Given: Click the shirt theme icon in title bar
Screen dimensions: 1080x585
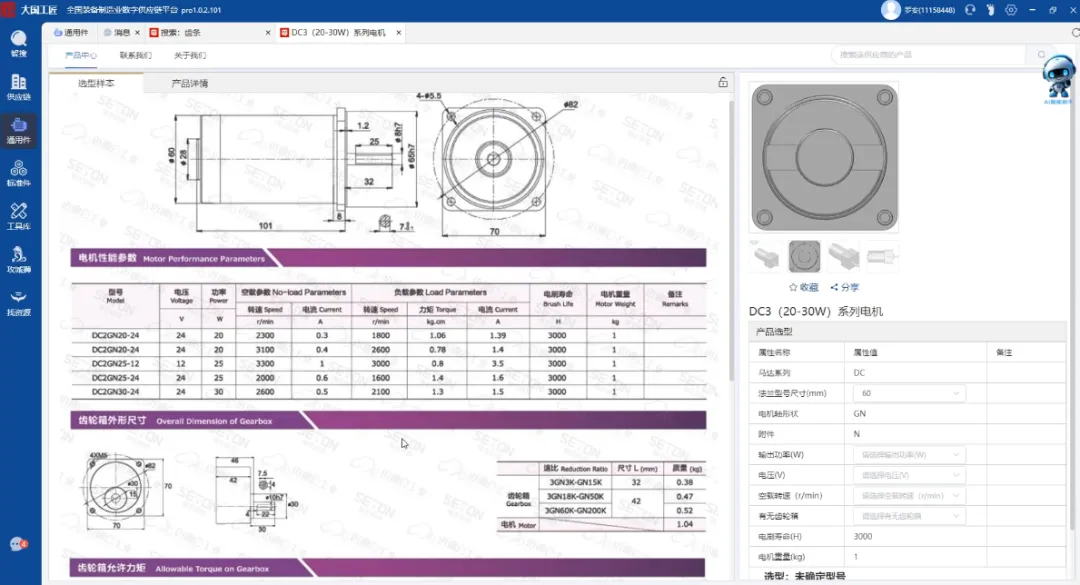Looking at the screenshot, I should click(990, 10).
